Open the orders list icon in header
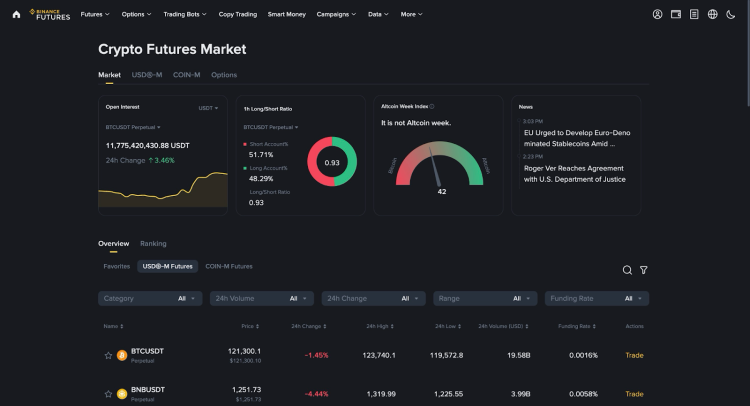The image size is (750, 406). (x=694, y=14)
